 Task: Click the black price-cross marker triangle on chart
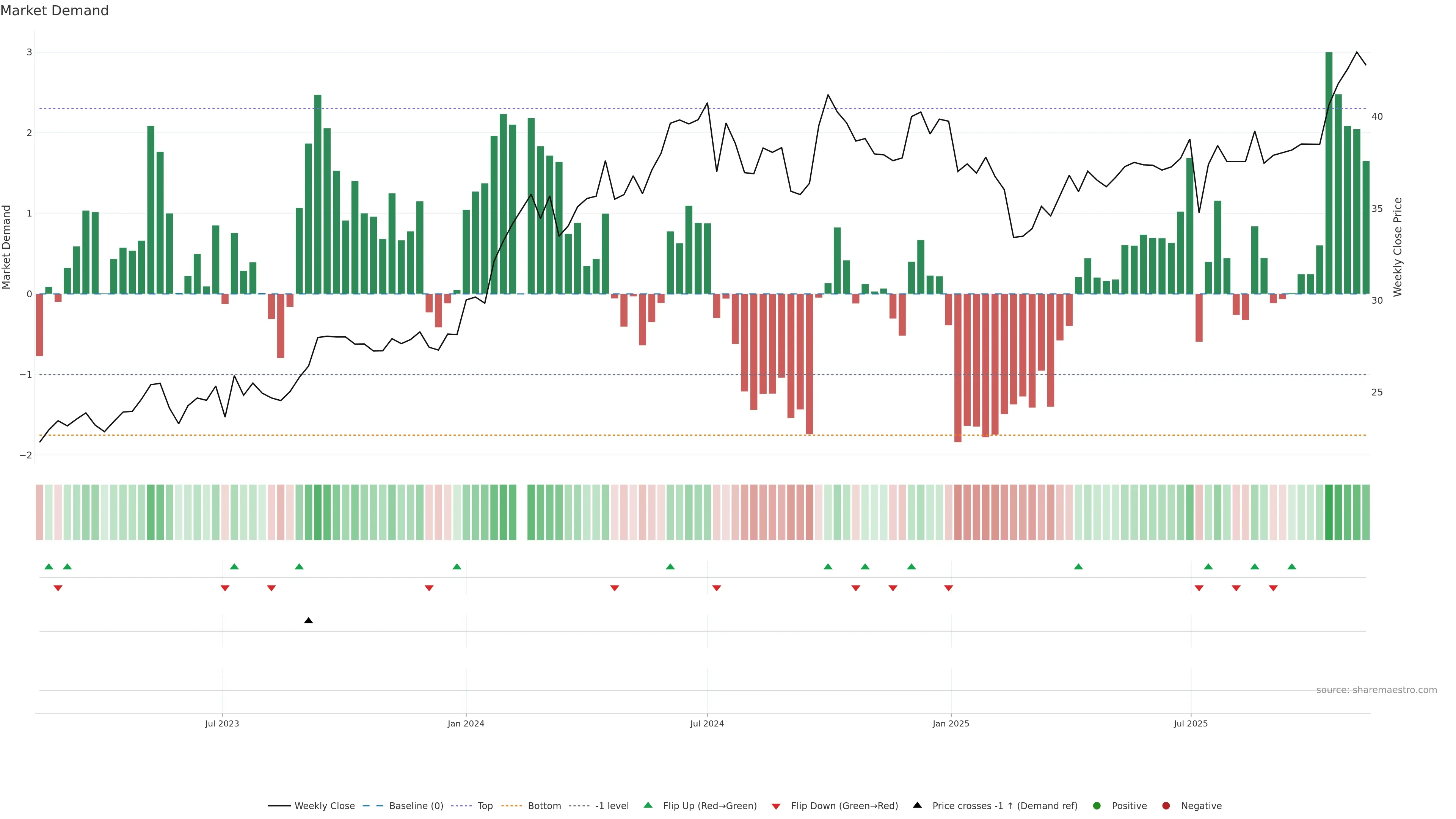(x=309, y=621)
